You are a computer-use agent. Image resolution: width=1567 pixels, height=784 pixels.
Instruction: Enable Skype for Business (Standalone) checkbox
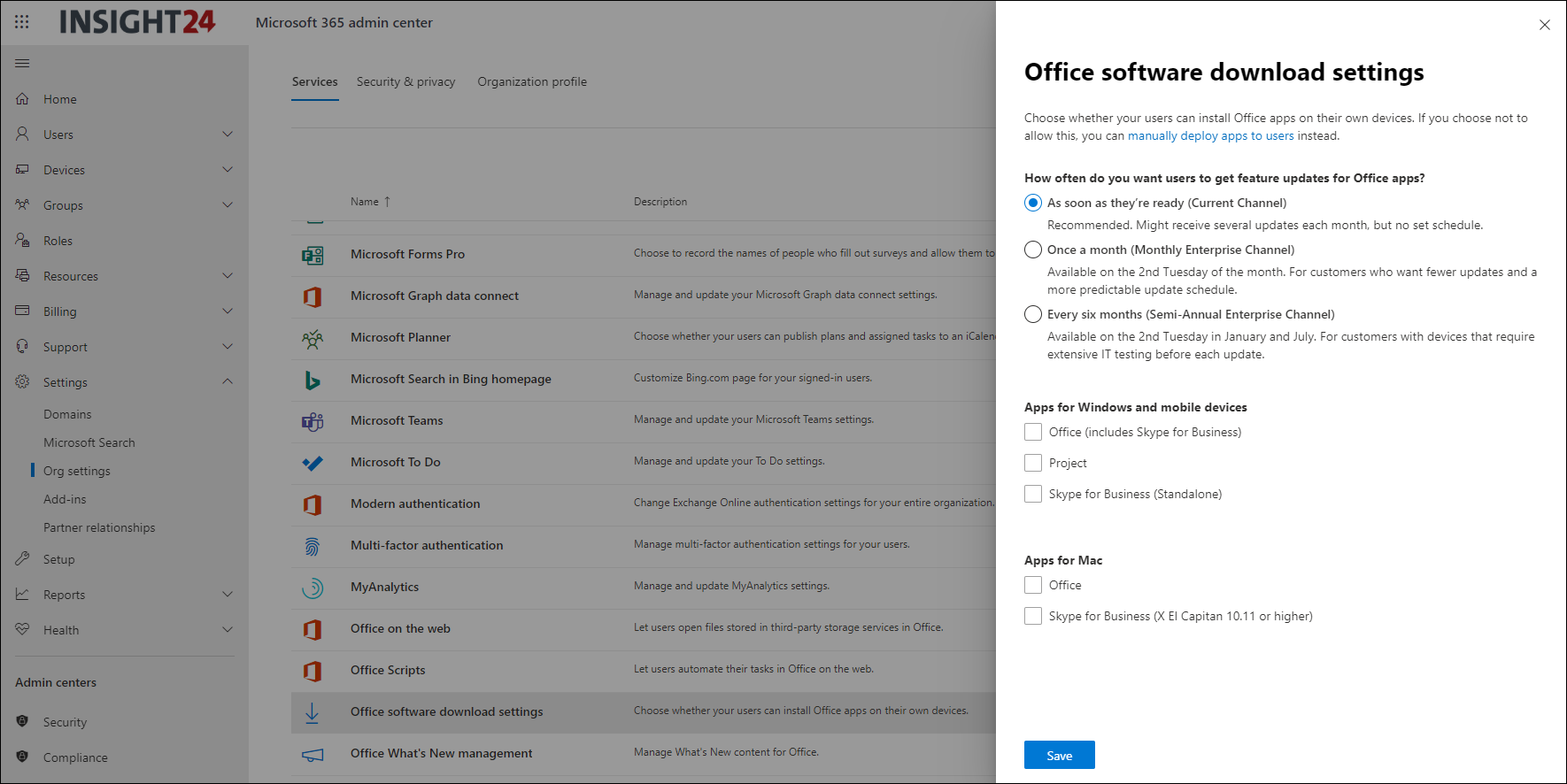click(1033, 494)
